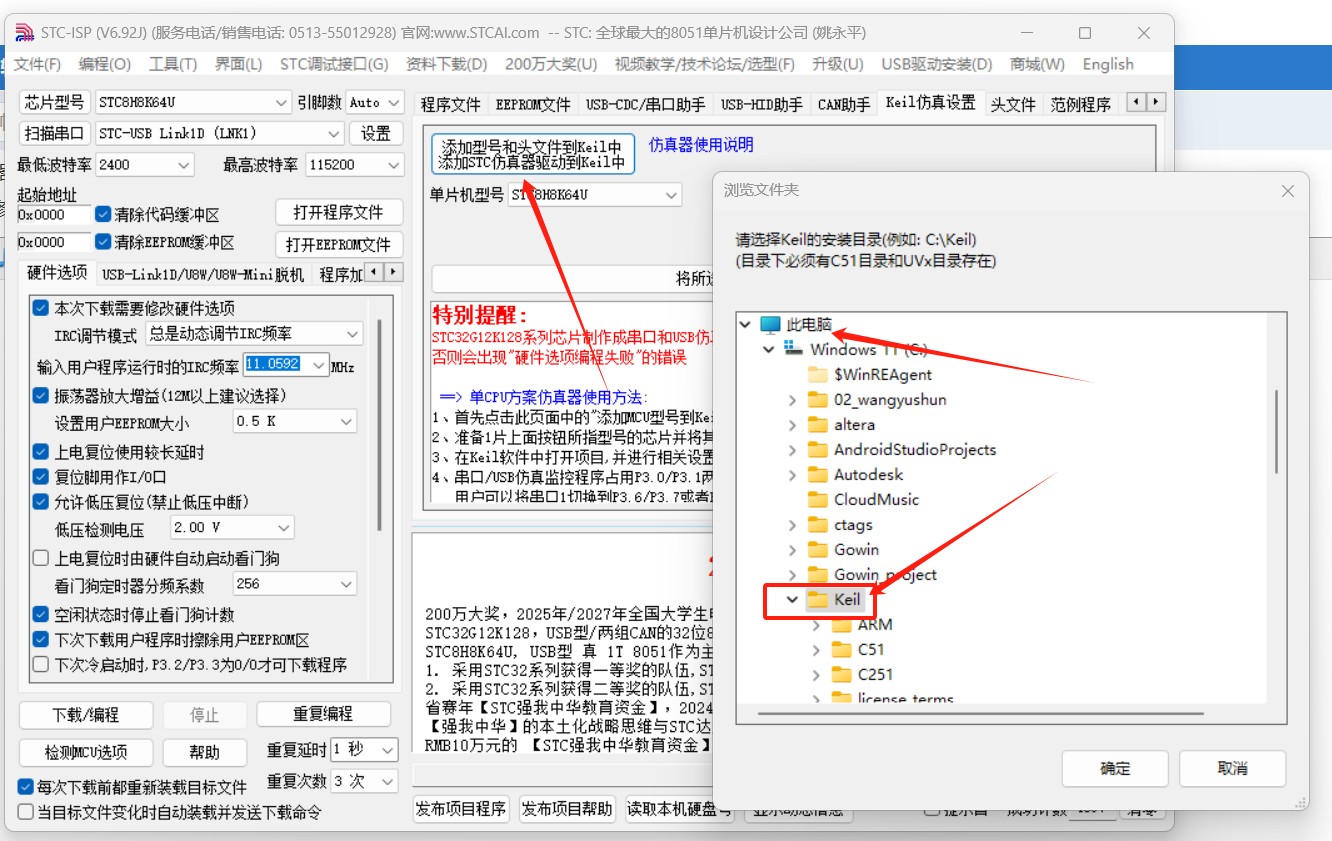Click the 发布项目程序 button
Viewport: 1332px width, 841px height.
461,809
